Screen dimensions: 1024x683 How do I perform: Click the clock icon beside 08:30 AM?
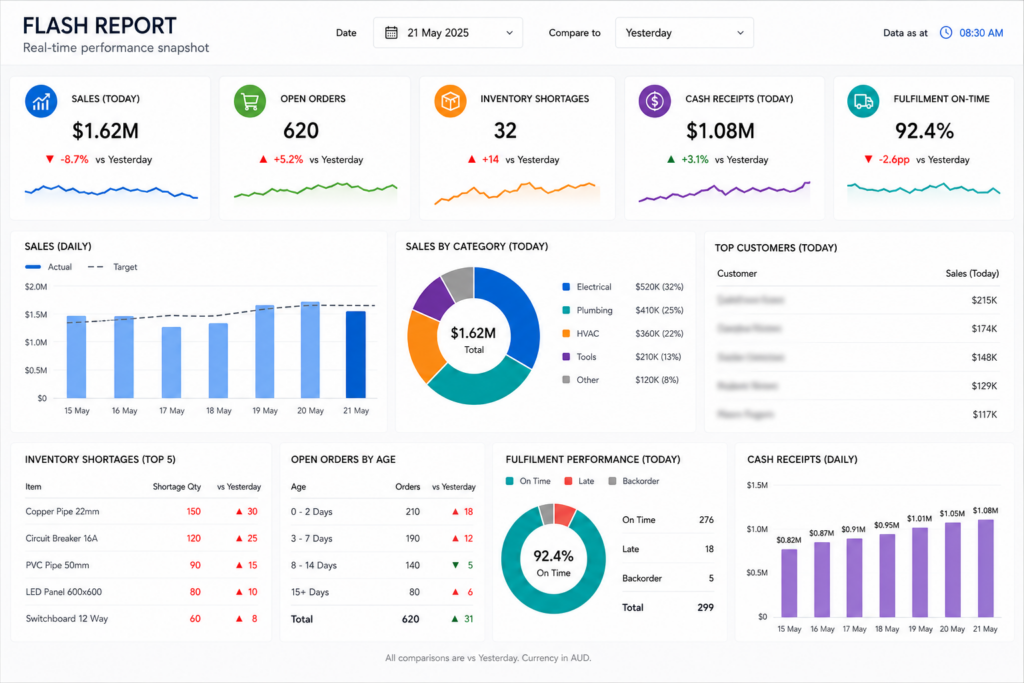946,33
